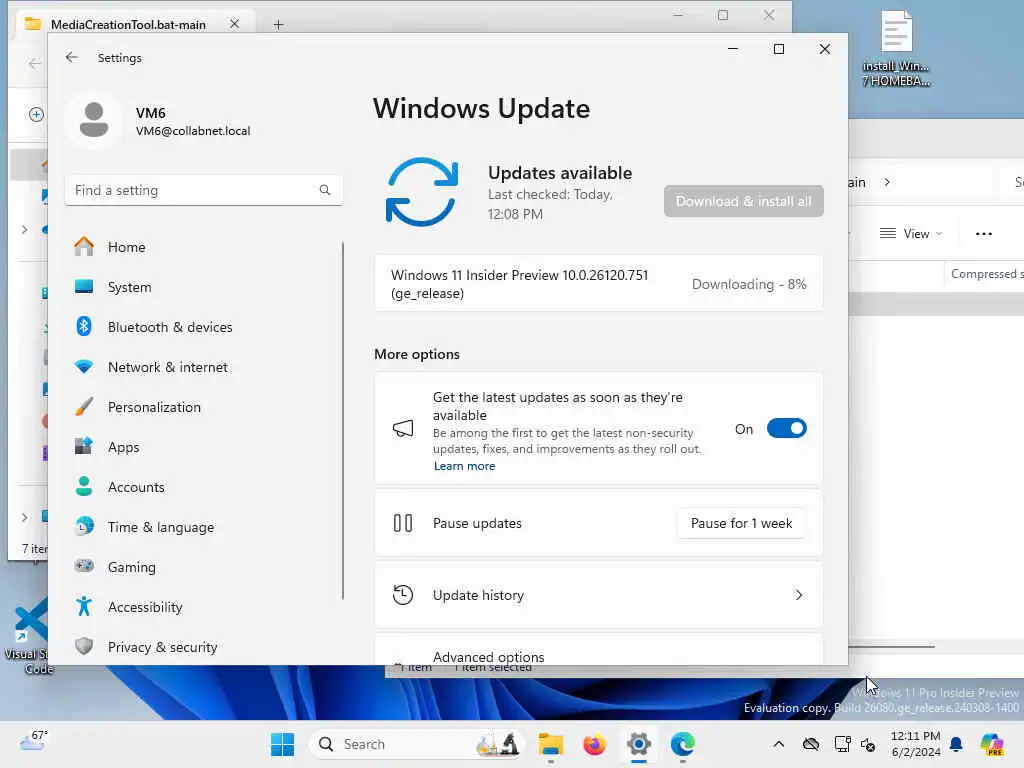The height and width of the screenshot is (768, 1024).
Task: Click Download & install all button
Action: [743, 201]
